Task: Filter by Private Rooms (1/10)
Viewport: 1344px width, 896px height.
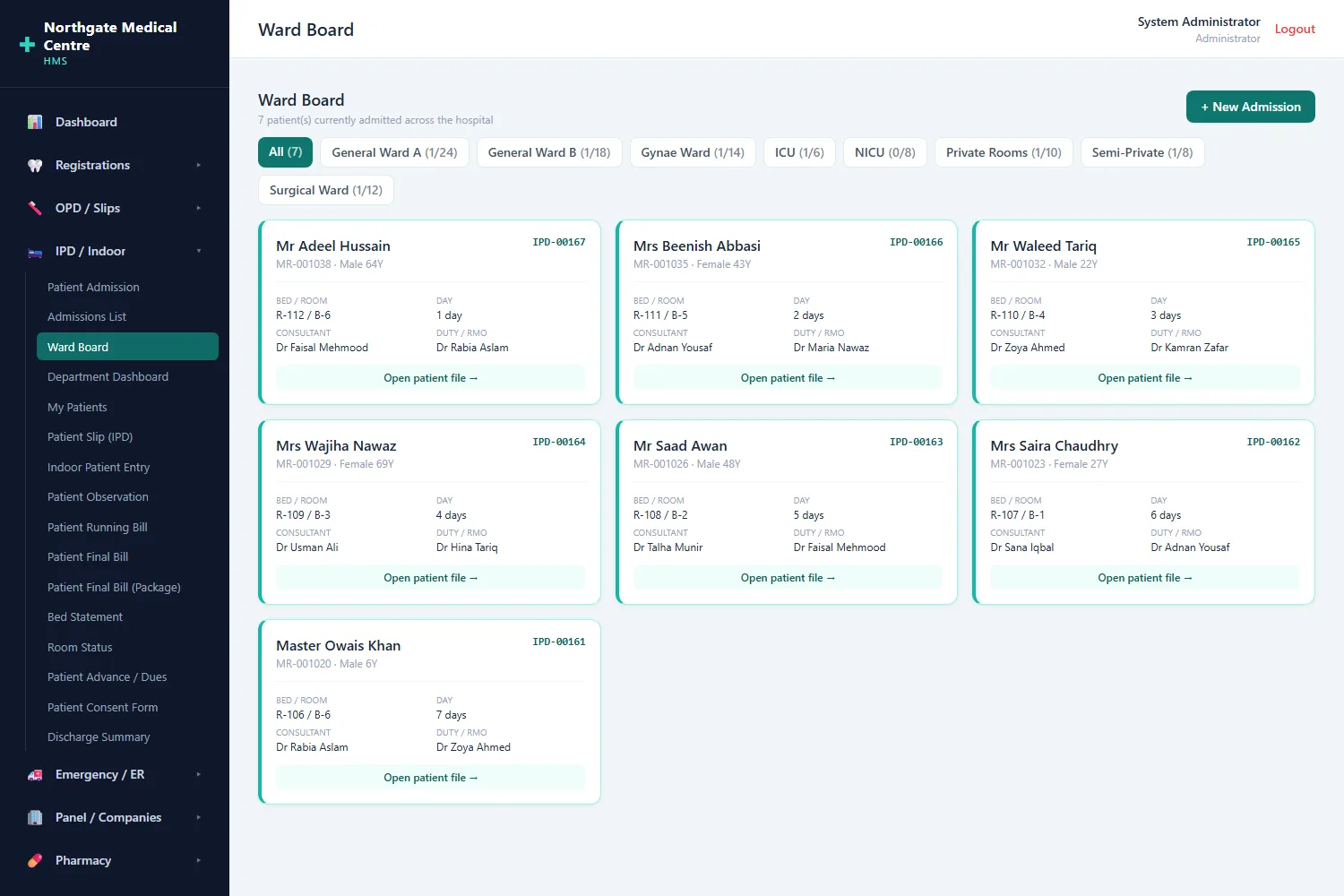Action: coord(1004,152)
